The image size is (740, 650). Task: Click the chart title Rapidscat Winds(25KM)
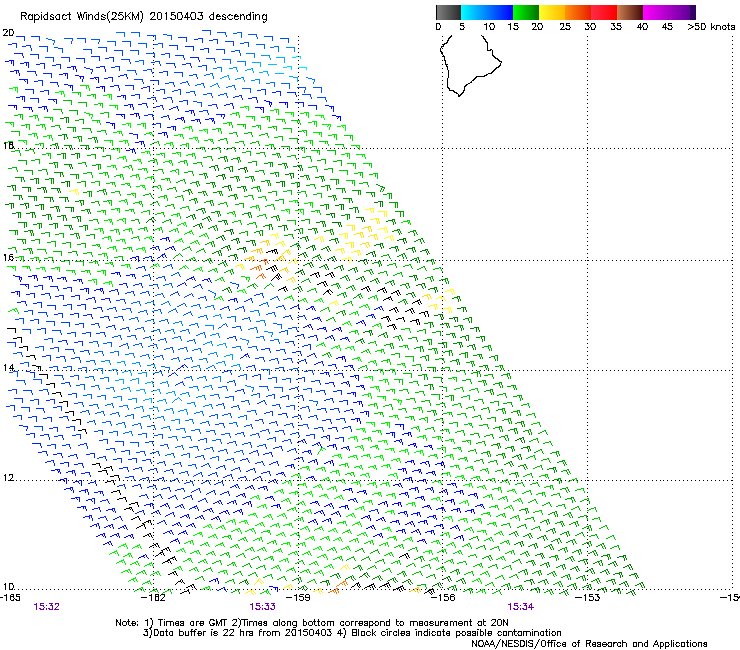pyautogui.click(x=82, y=17)
